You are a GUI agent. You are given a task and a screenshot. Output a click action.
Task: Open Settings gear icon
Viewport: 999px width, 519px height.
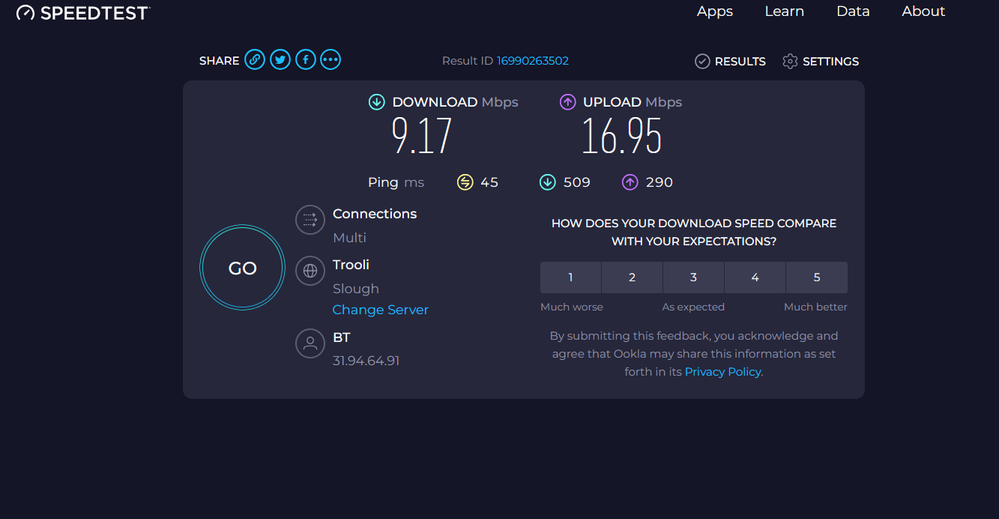[x=790, y=61]
